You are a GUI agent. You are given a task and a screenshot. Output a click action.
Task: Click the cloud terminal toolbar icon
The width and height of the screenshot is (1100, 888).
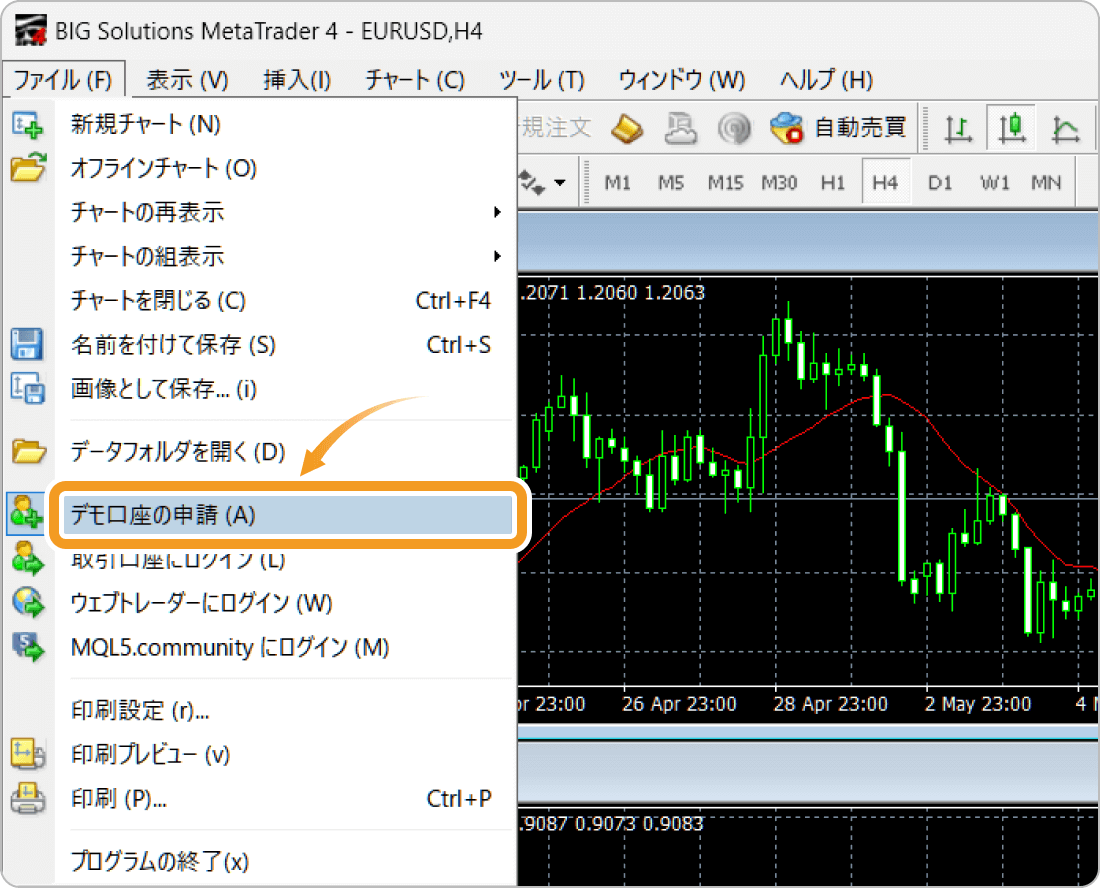pyautogui.click(x=680, y=128)
